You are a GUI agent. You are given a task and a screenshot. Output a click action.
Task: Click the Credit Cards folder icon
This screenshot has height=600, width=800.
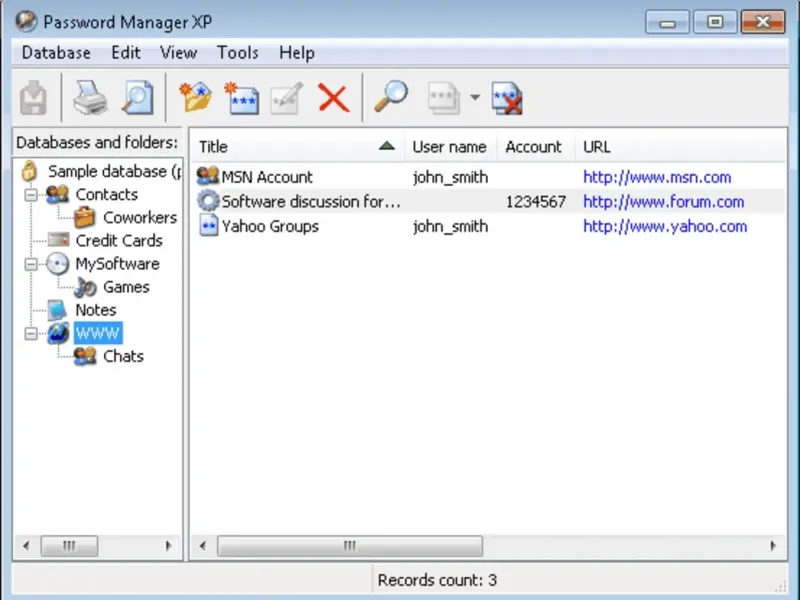(x=58, y=240)
